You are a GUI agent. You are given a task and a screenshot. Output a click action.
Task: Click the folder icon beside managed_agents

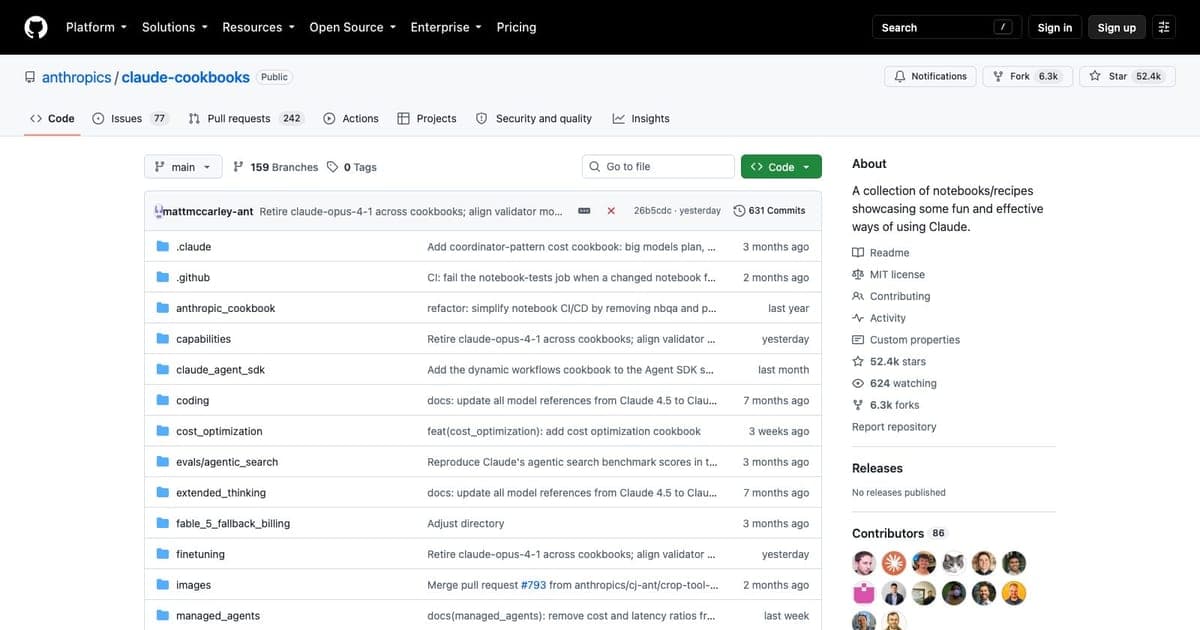(x=163, y=616)
